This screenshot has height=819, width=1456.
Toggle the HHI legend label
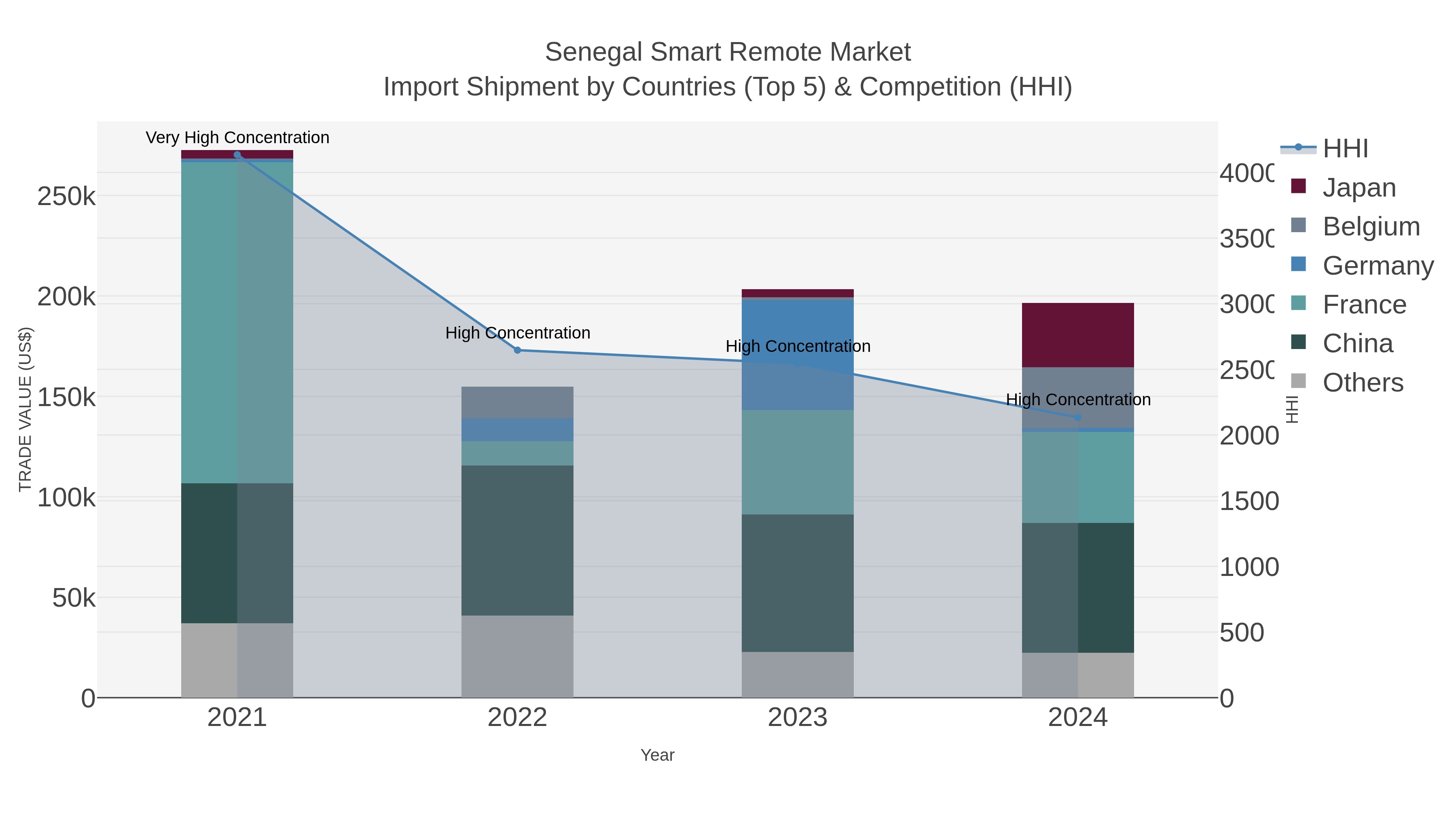(x=1346, y=149)
